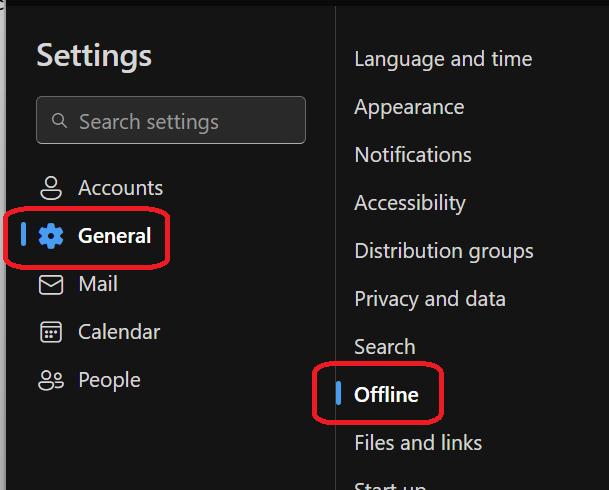
Task: Click the magnifier icon in the search box
Action: [60, 121]
